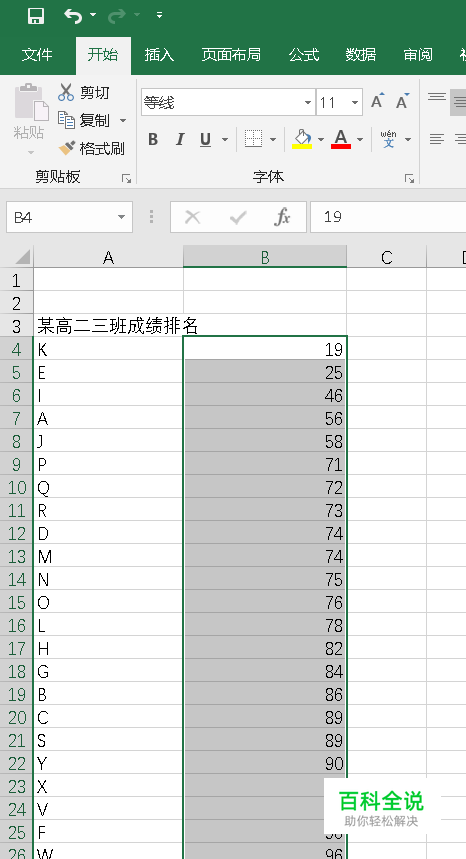Expand the Name Box dropdown arrow
This screenshot has height=859, width=466.
[x=122, y=217]
